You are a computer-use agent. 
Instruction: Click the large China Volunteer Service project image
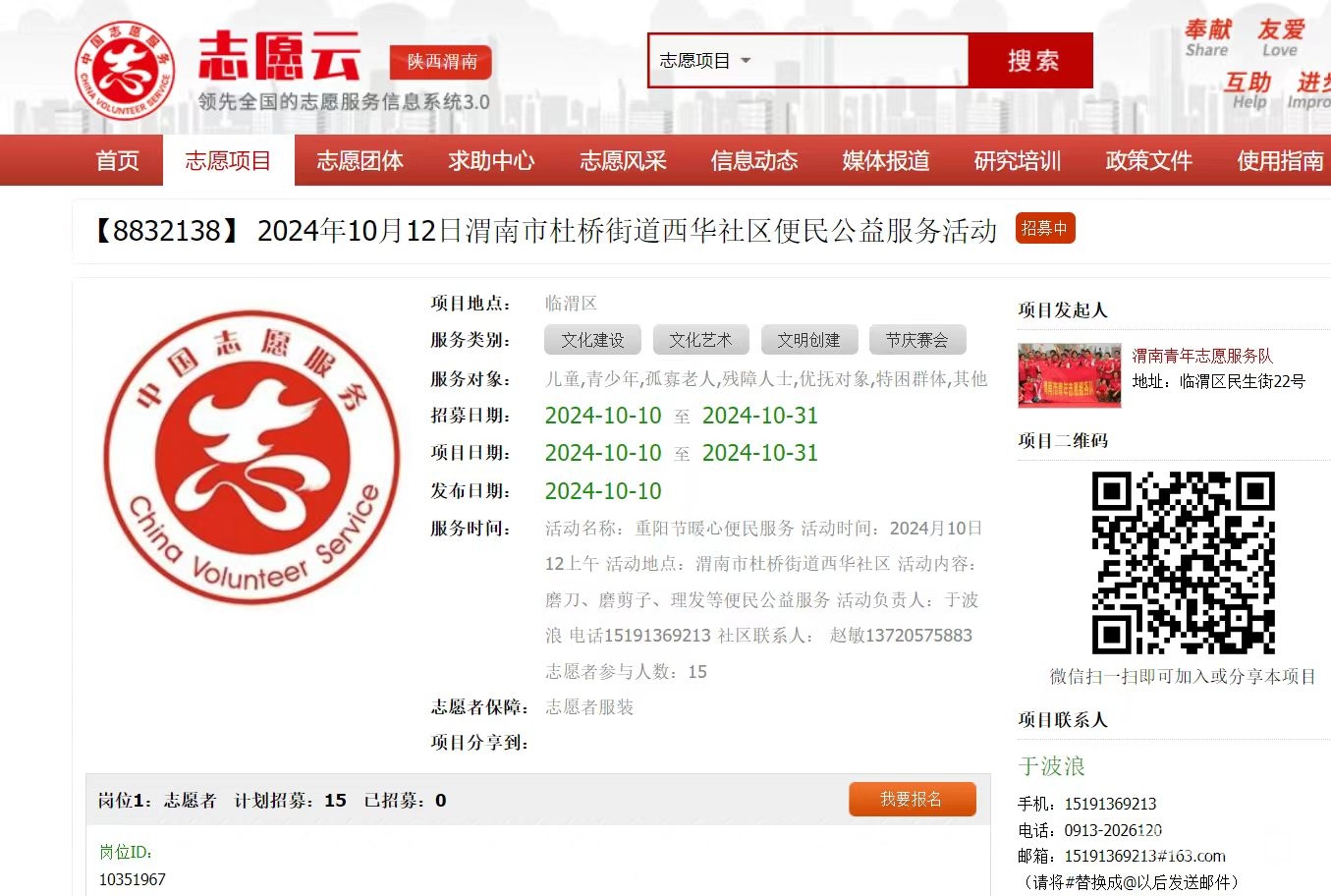pos(251,457)
